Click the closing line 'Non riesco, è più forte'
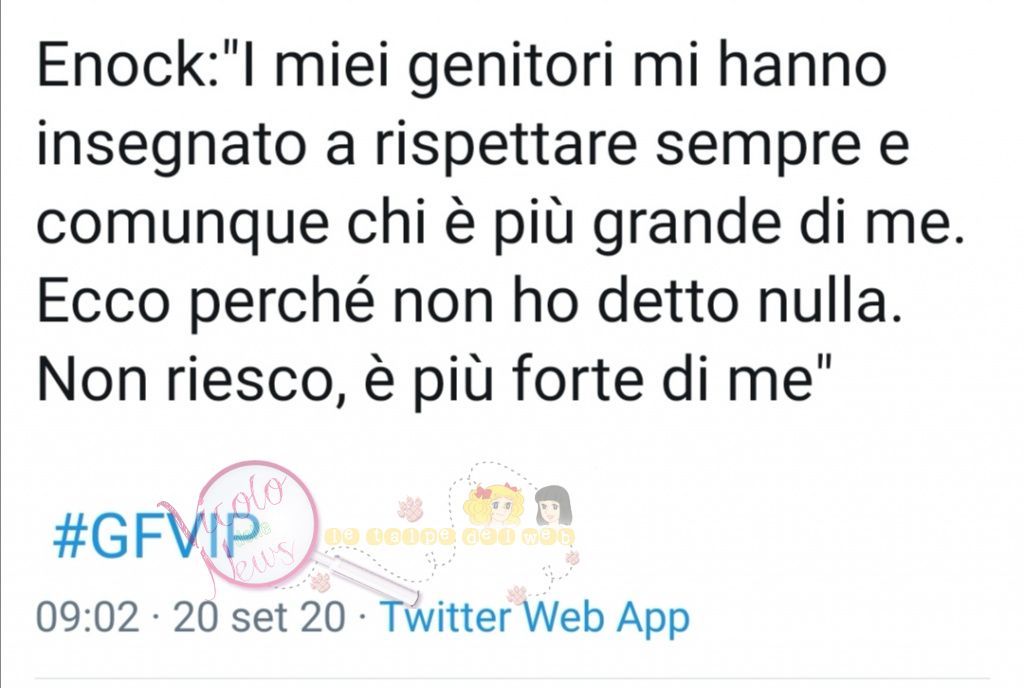This screenshot has width=1024, height=688. tap(435, 381)
